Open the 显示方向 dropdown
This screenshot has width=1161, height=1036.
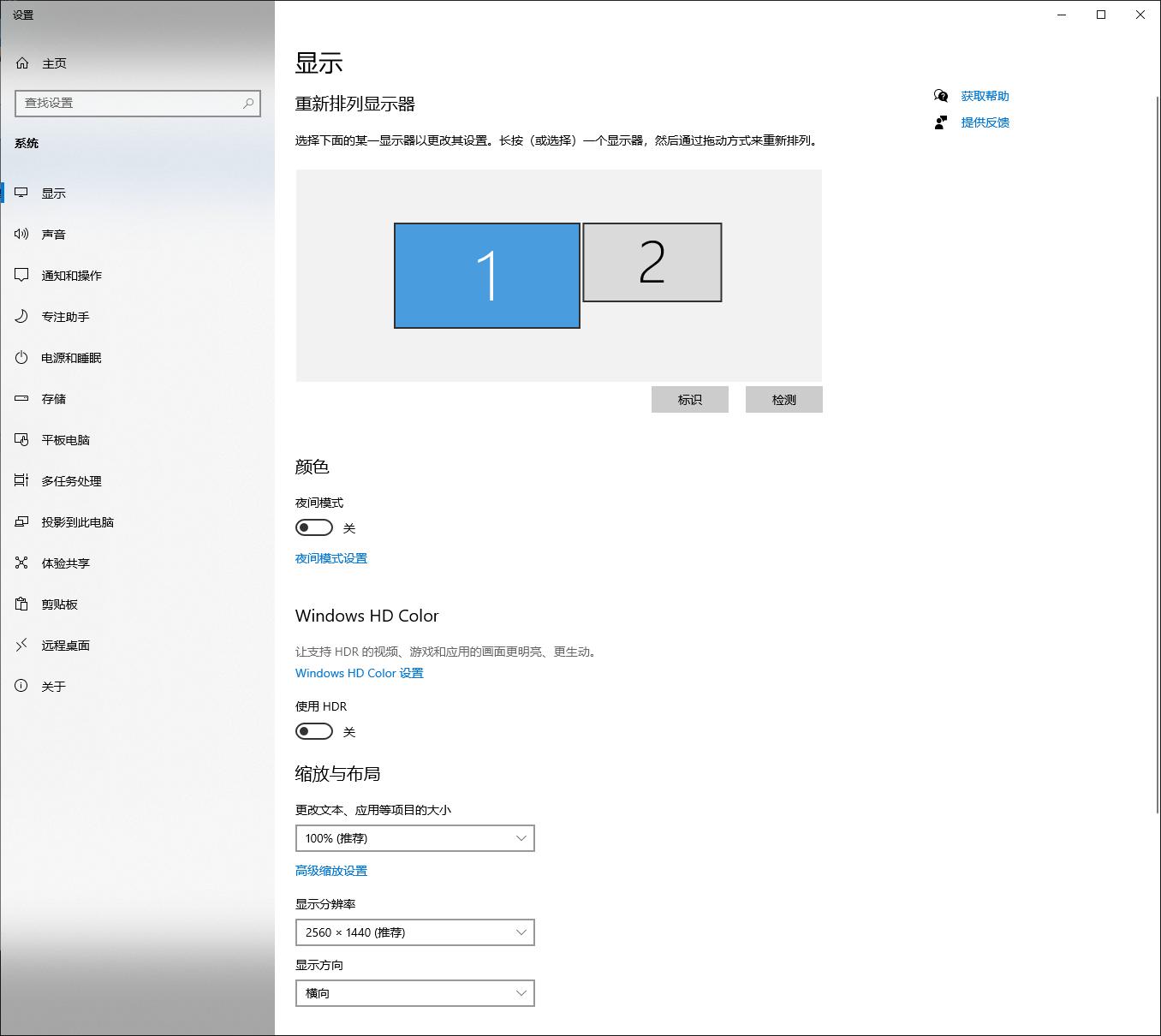tap(414, 993)
